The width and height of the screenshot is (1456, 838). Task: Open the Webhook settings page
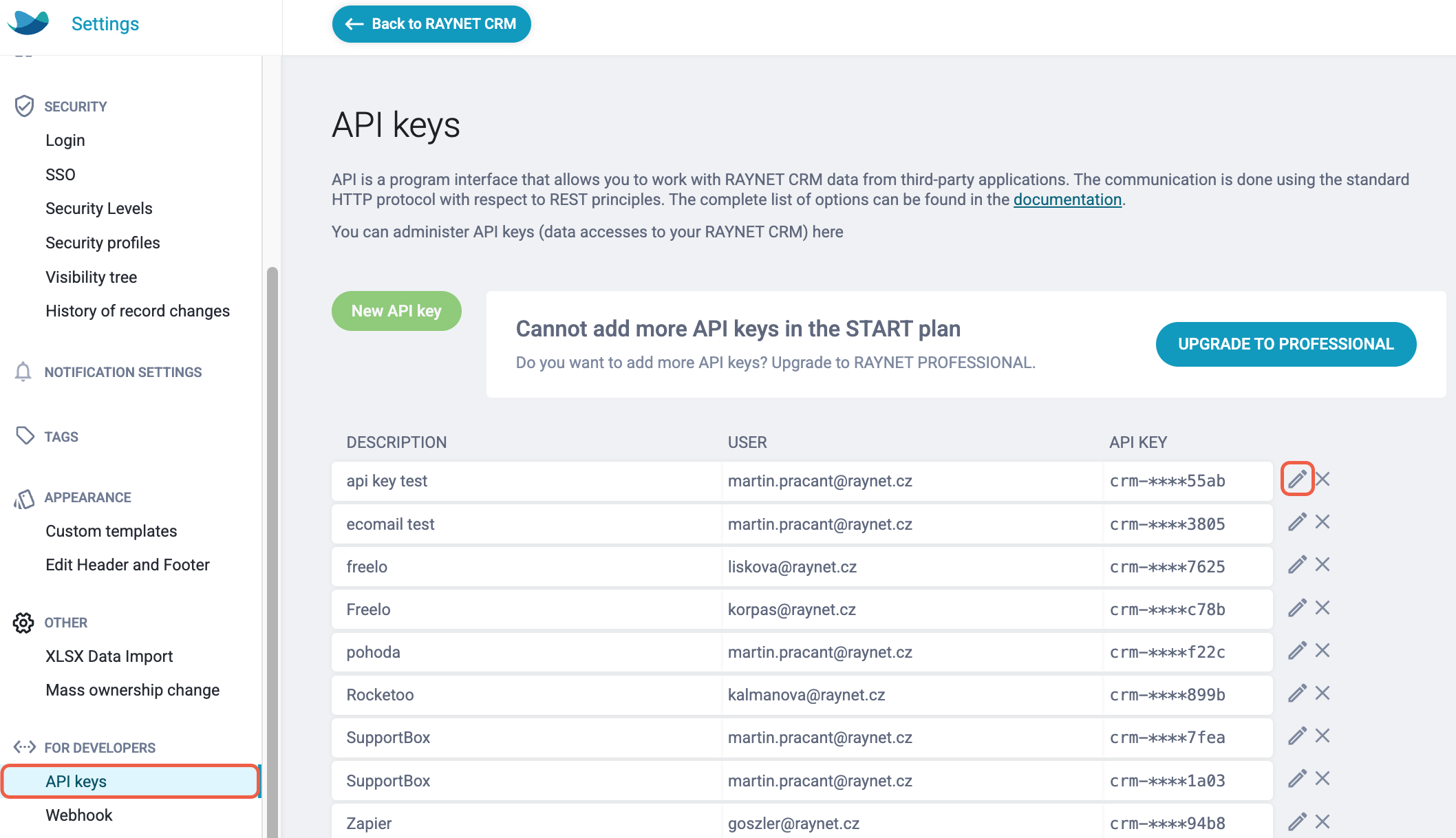[79, 815]
